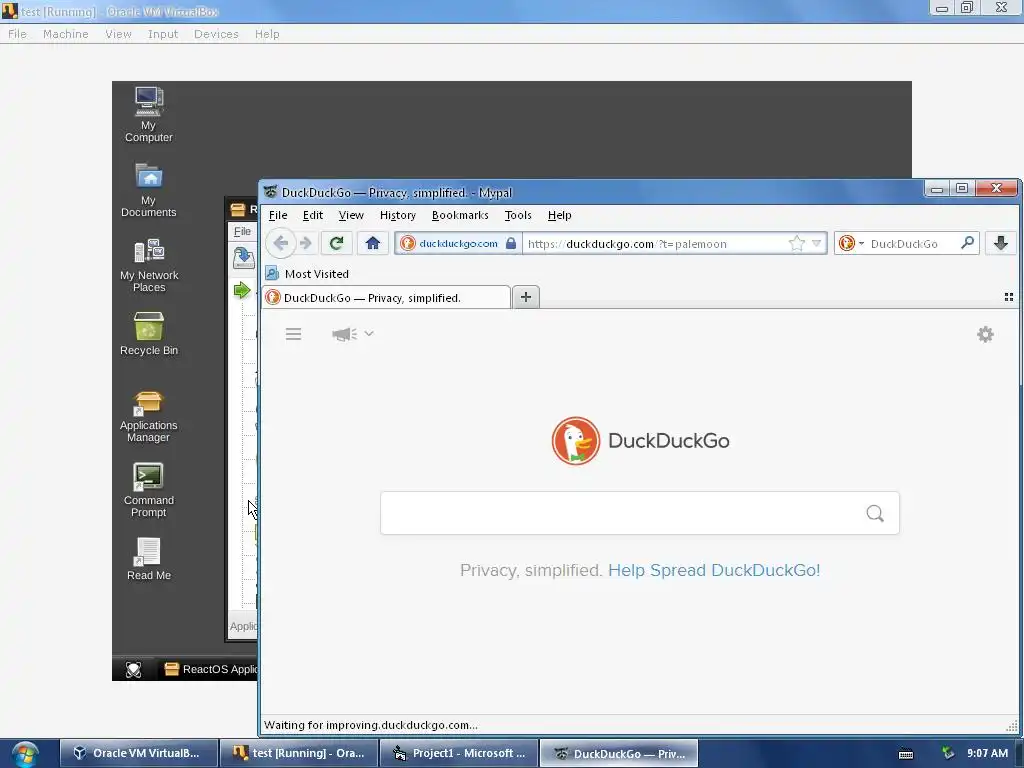
Task: Bookmark this page with the star icon
Action: click(x=797, y=244)
